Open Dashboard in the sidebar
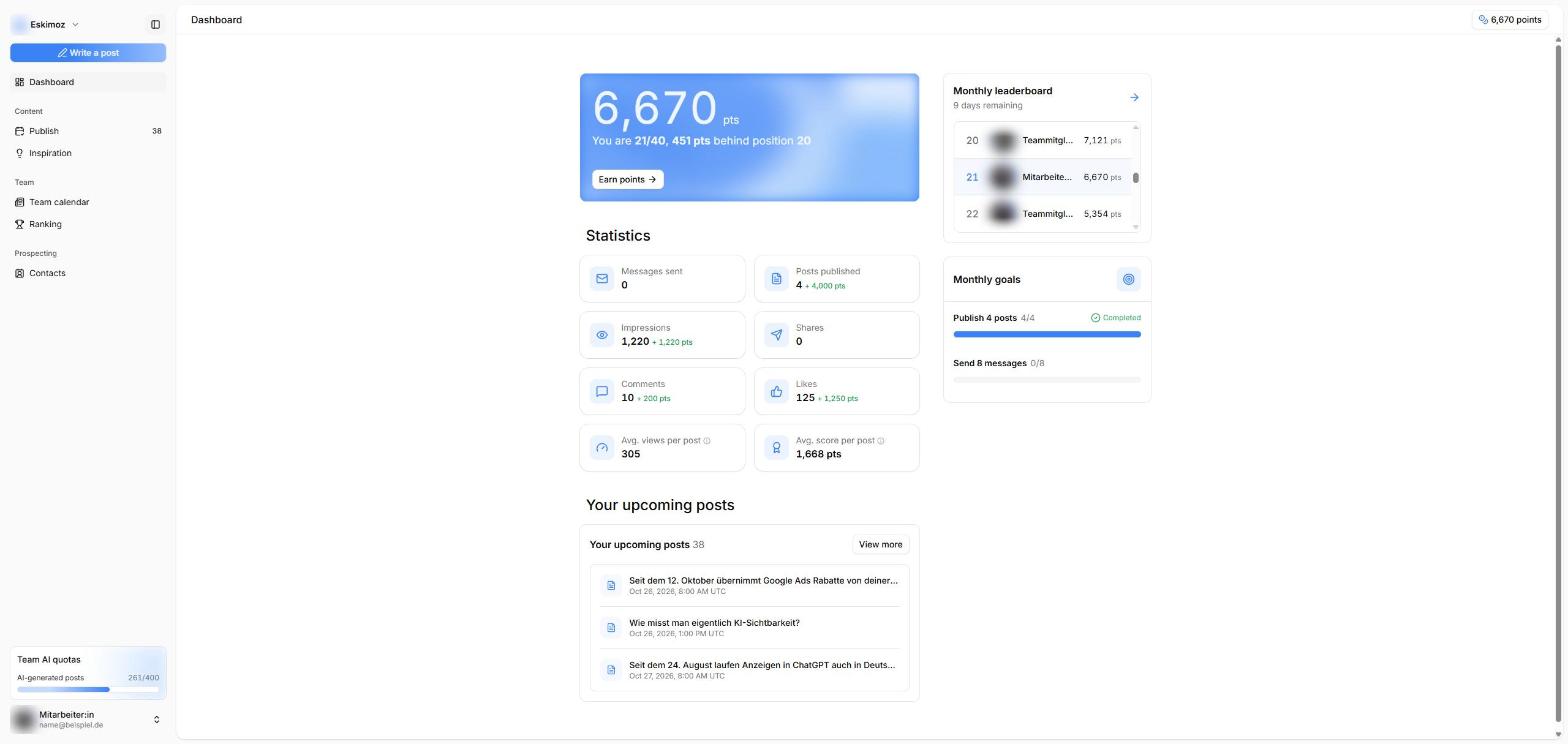Screen dimensions: 1568x744 point(88,82)
